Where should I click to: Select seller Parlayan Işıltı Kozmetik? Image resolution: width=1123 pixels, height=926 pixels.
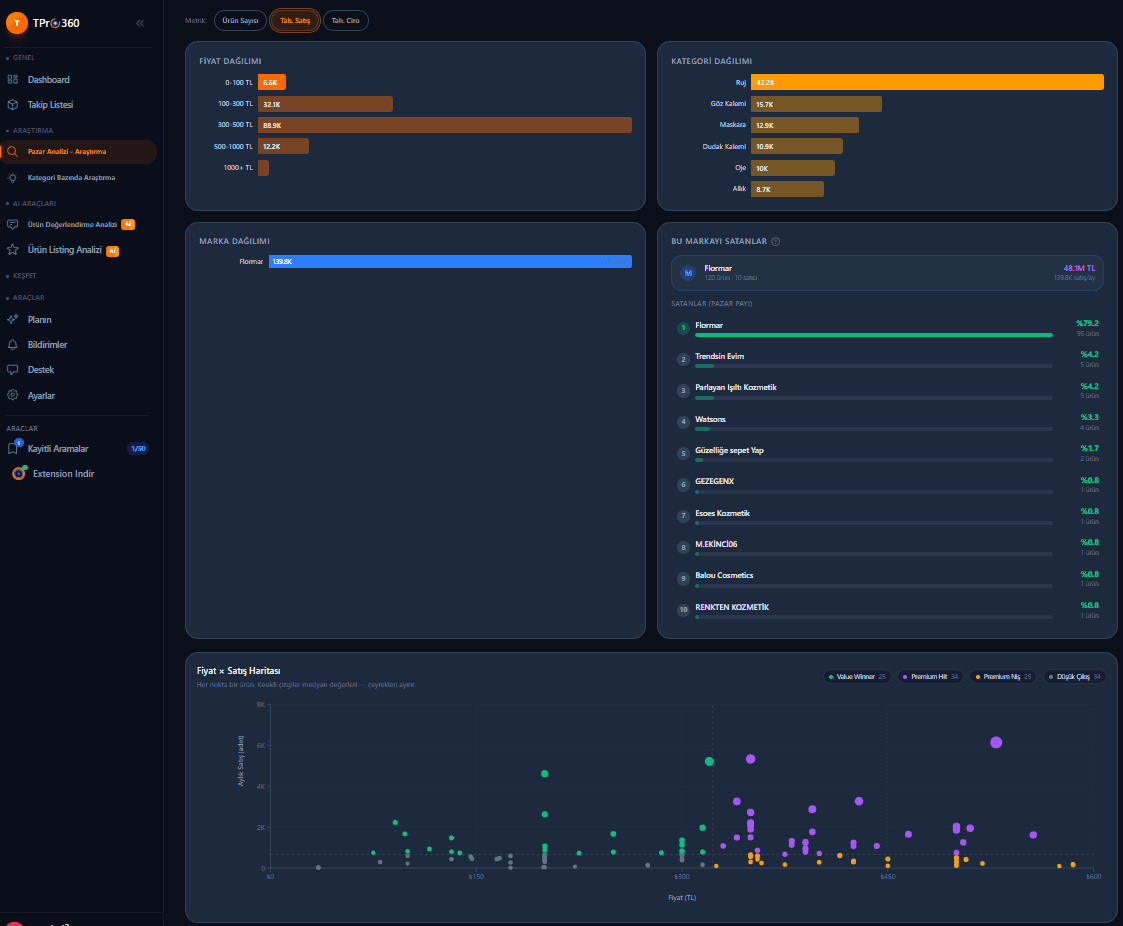coord(887,390)
